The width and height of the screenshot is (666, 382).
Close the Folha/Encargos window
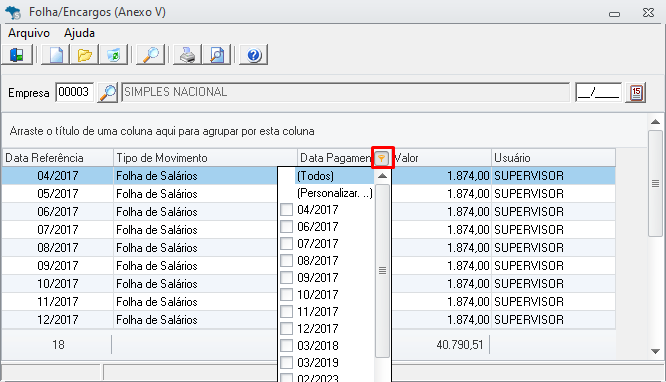(x=649, y=13)
